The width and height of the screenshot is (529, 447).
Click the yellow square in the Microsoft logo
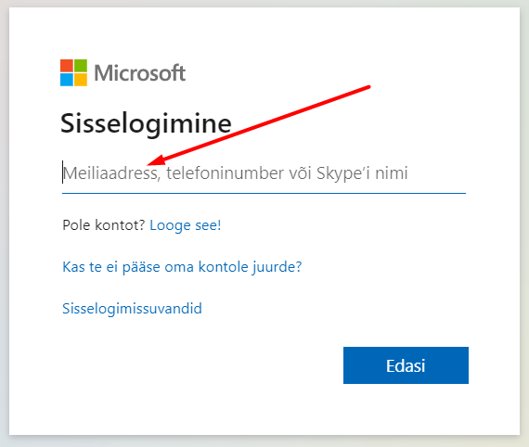[81, 80]
